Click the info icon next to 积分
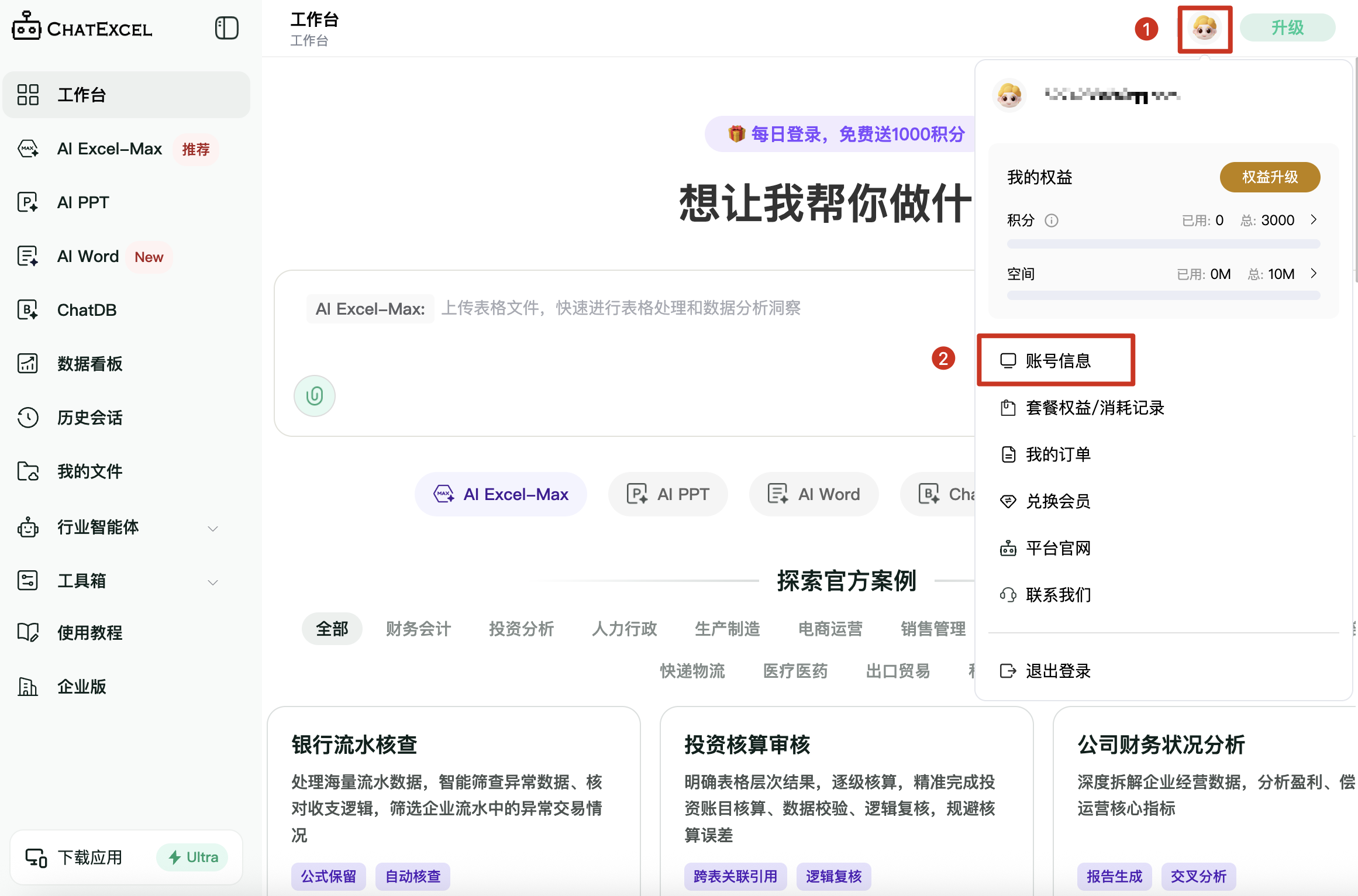 pos(1052,220)
